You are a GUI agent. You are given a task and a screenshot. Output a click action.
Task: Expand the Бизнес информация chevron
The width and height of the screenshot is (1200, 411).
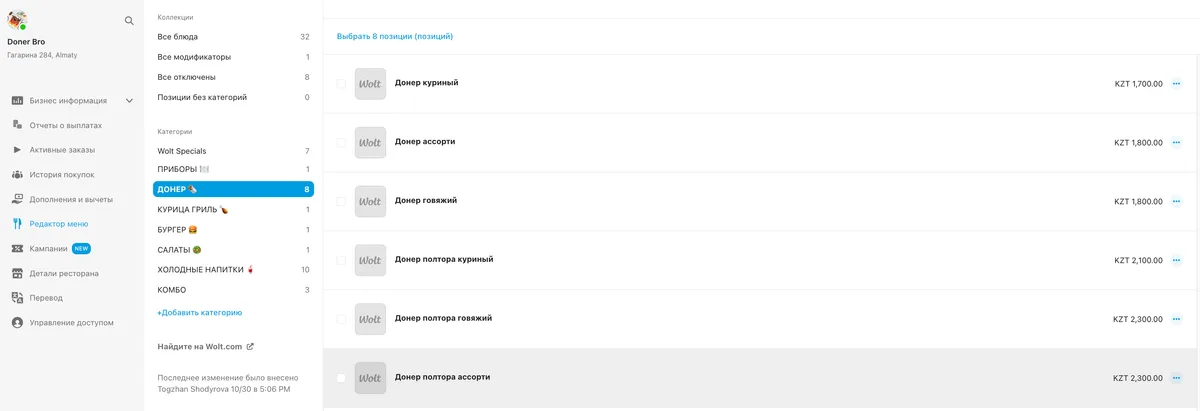129,101
